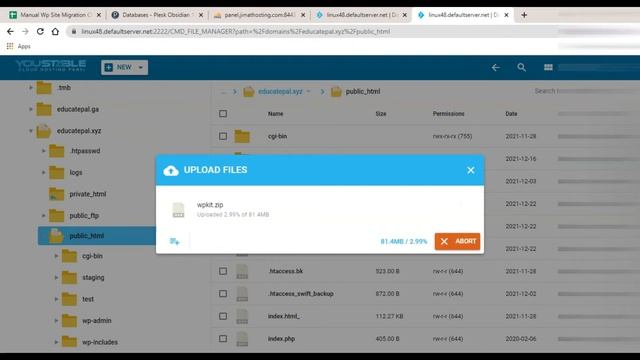Check the .htaccess_swift_backup row checkbox
Screen dimensions: 640x360
click(x=223, y=293)
